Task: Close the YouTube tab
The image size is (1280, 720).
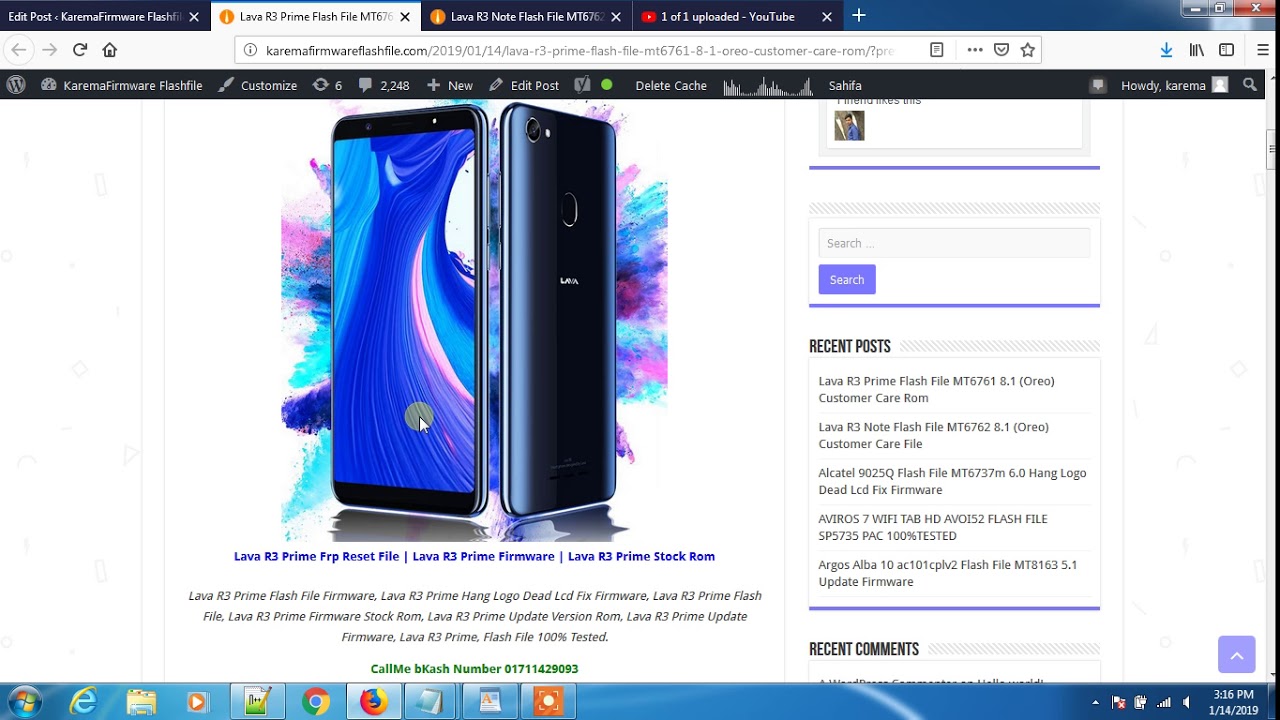Action: point(826,17)
